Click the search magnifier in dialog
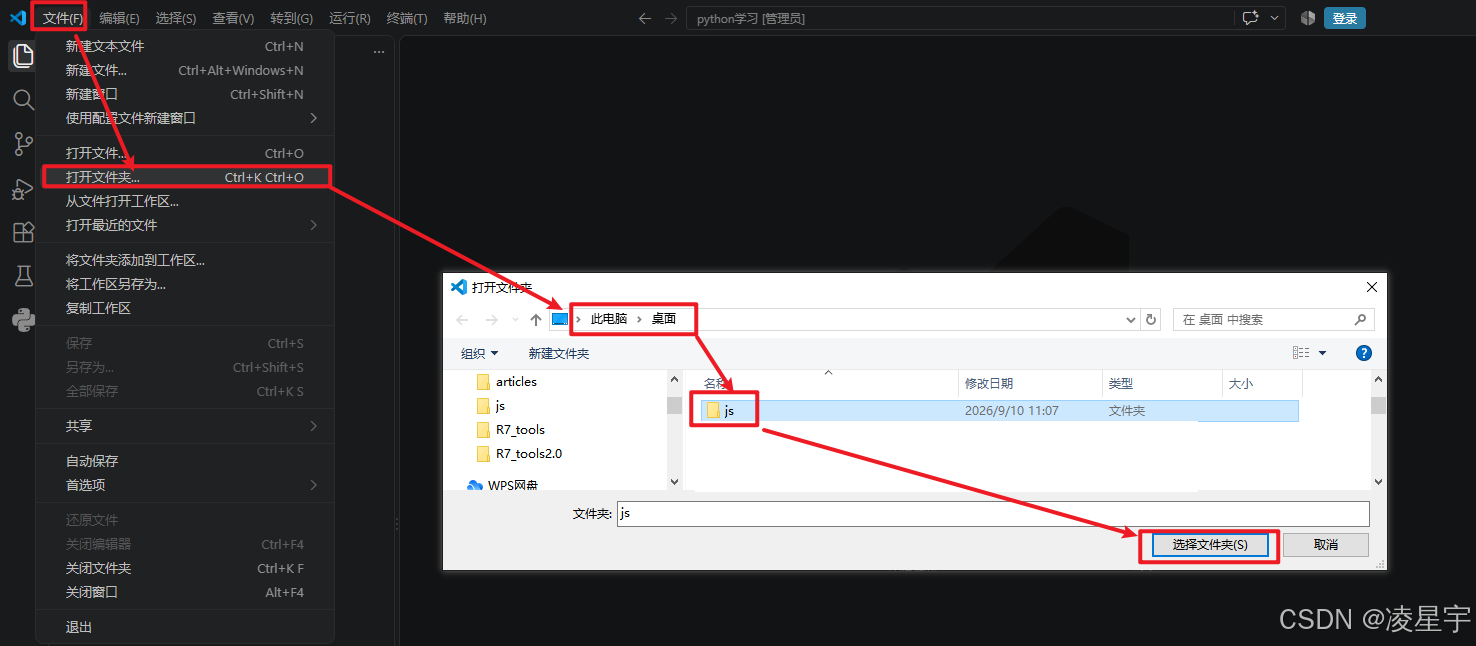 click(x=1360, y=320)
